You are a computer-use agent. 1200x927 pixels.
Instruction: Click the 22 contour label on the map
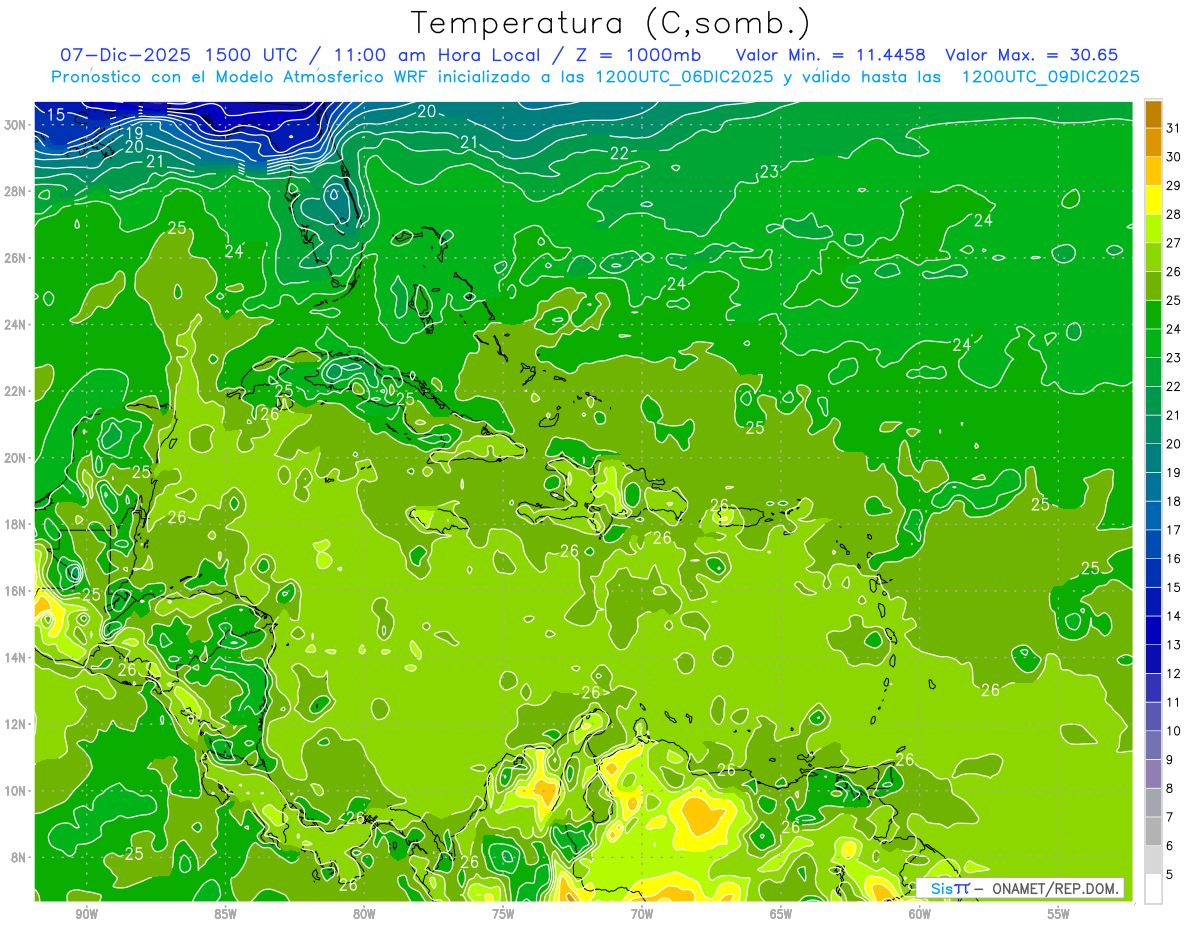pyautogui.click(x=619, y=153)
